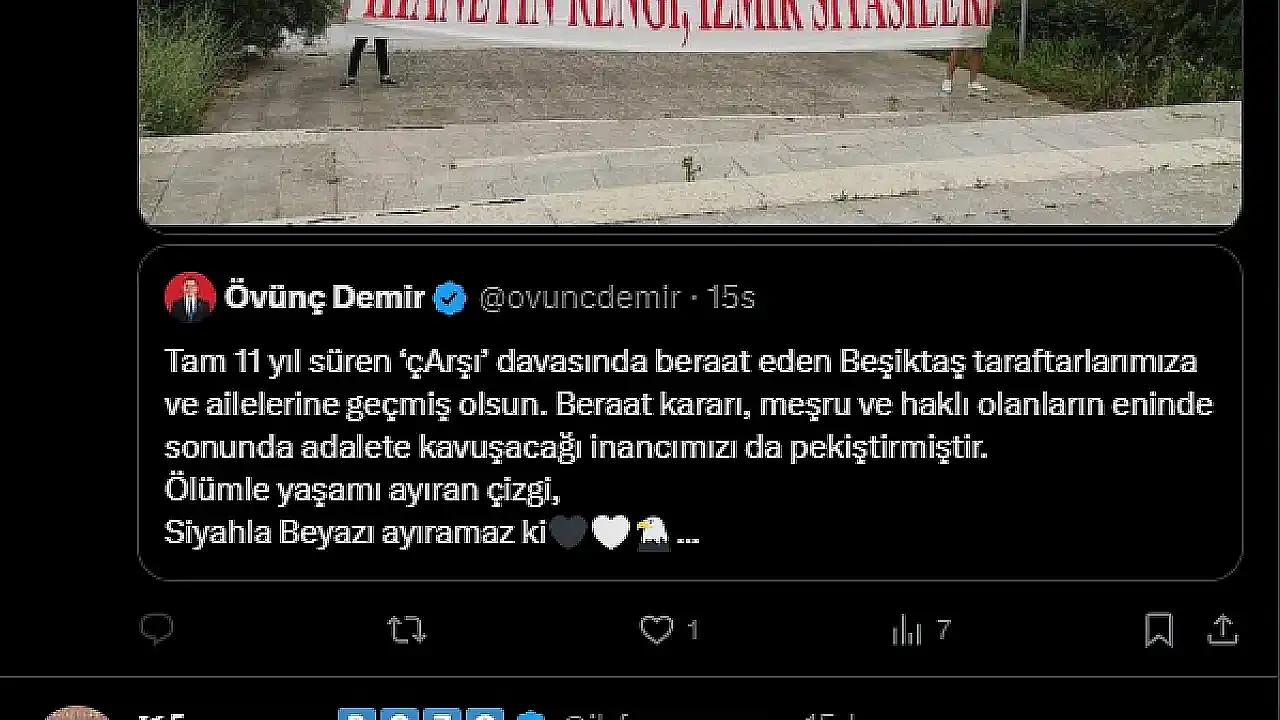Click the eagle emoji in quoted tweet
The image size is (1280, 720).
(653, 533)
